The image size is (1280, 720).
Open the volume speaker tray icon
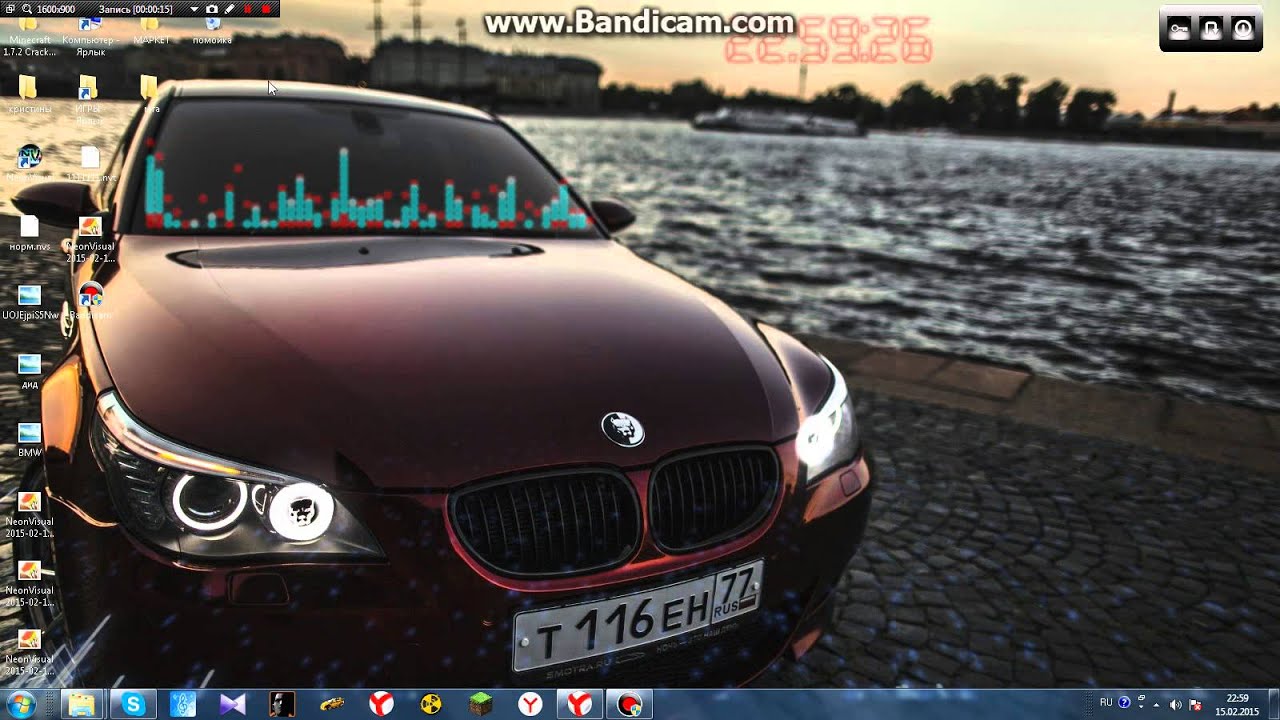(x=1176, y=704)
